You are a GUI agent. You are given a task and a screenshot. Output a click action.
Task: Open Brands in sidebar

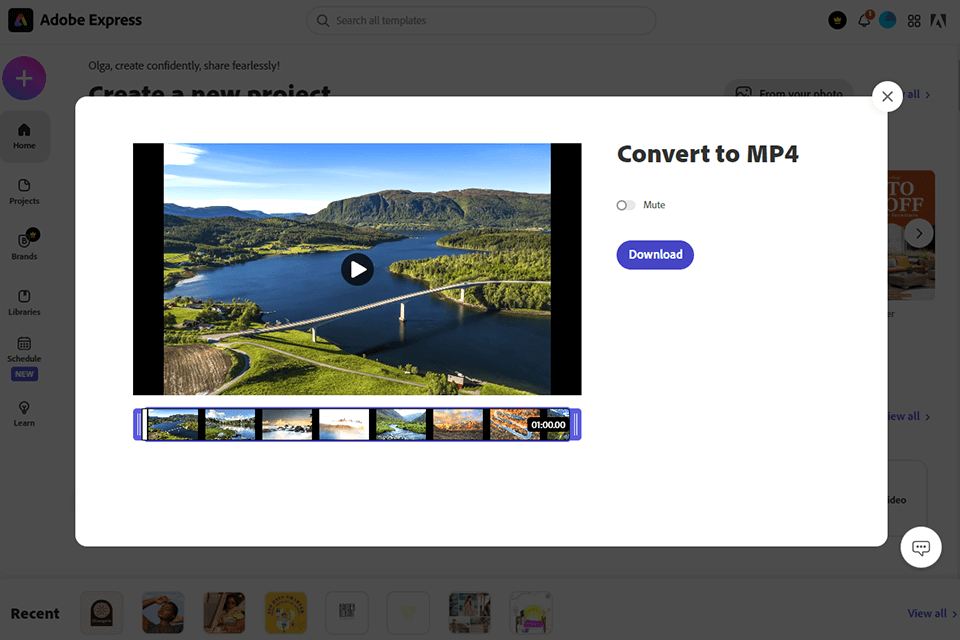click(24, 245)
